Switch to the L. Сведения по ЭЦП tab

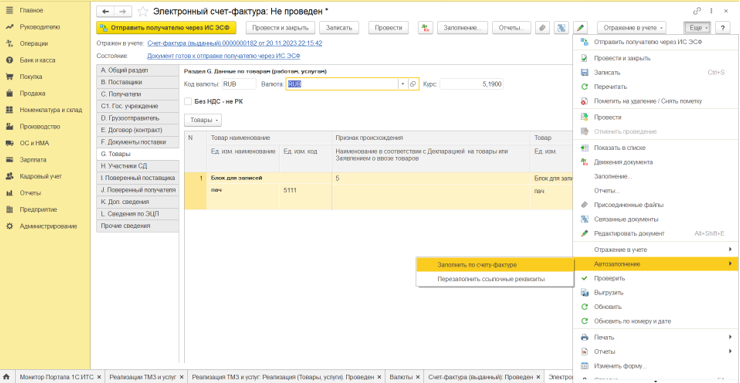click(x=137, y=214)
